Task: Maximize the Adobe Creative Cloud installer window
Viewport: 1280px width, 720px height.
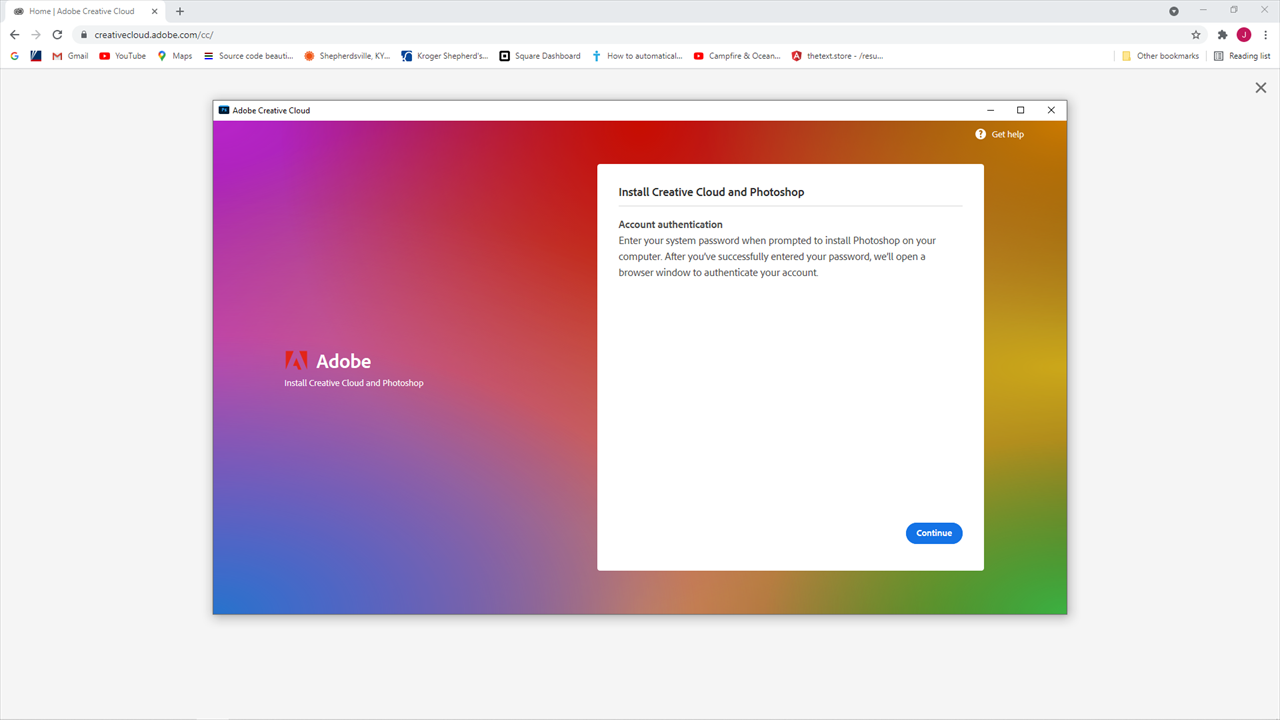Action: pos(1020,110)
